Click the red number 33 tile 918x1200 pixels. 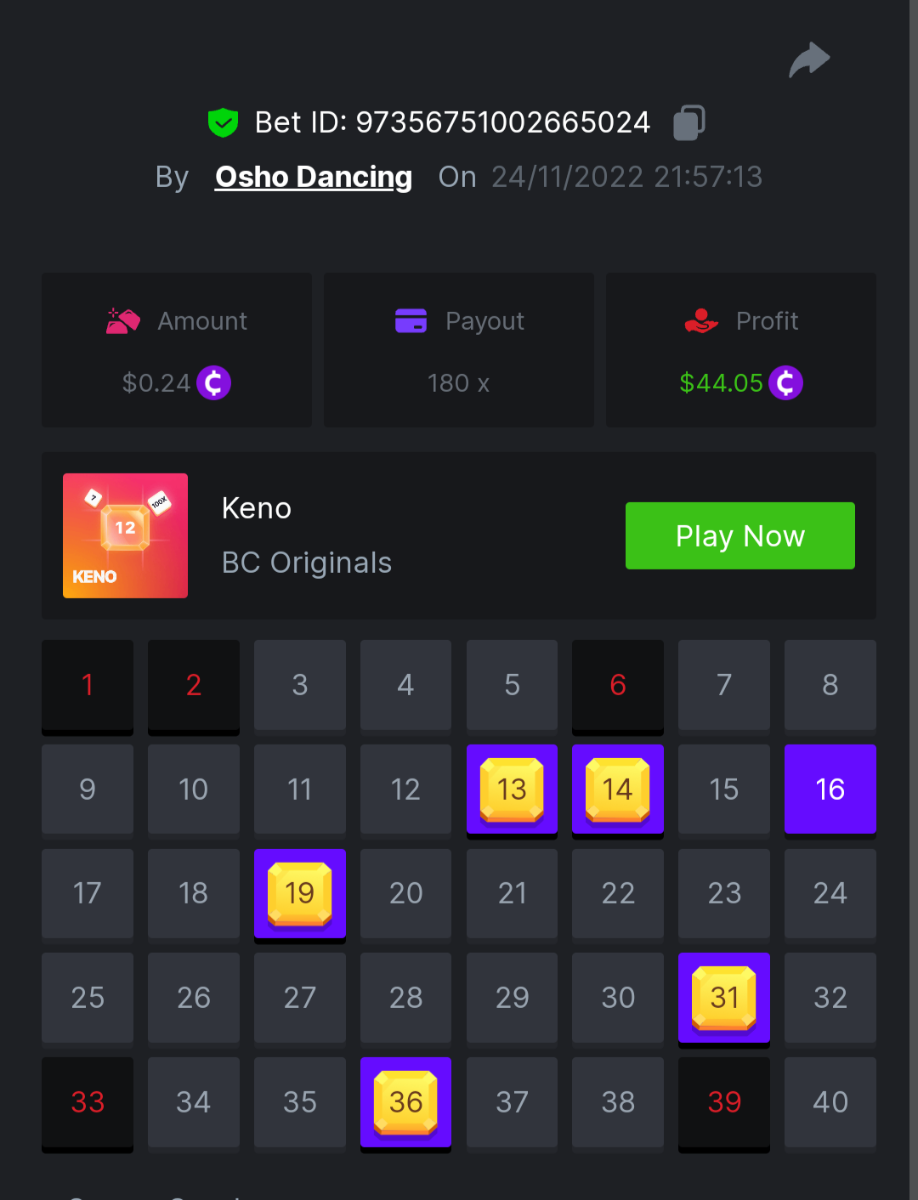pyautogui.click(x=88, y=1101)
